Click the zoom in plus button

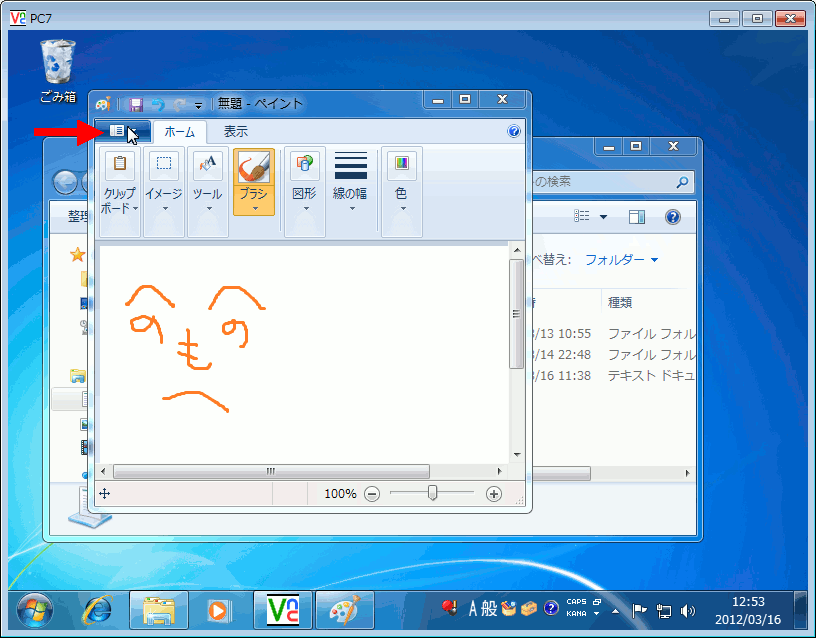click(493, 493)
